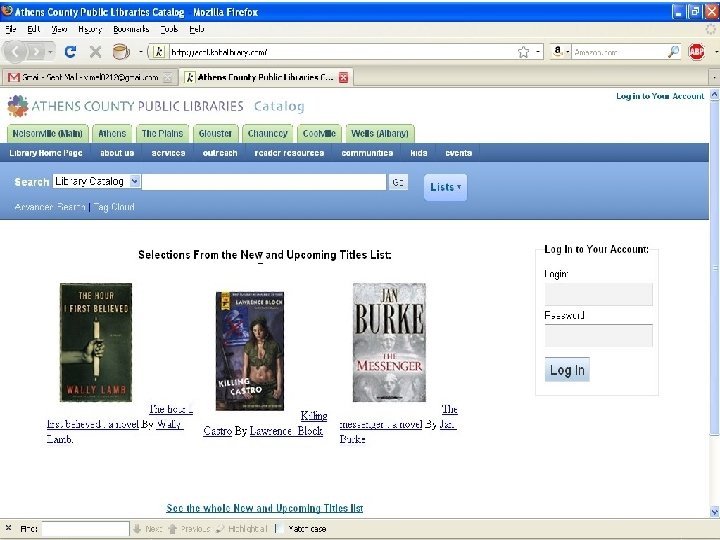Click the coffee cup toolbar icon
The width and height of the screenshot is (720, 540).
(x=121, y=51)
